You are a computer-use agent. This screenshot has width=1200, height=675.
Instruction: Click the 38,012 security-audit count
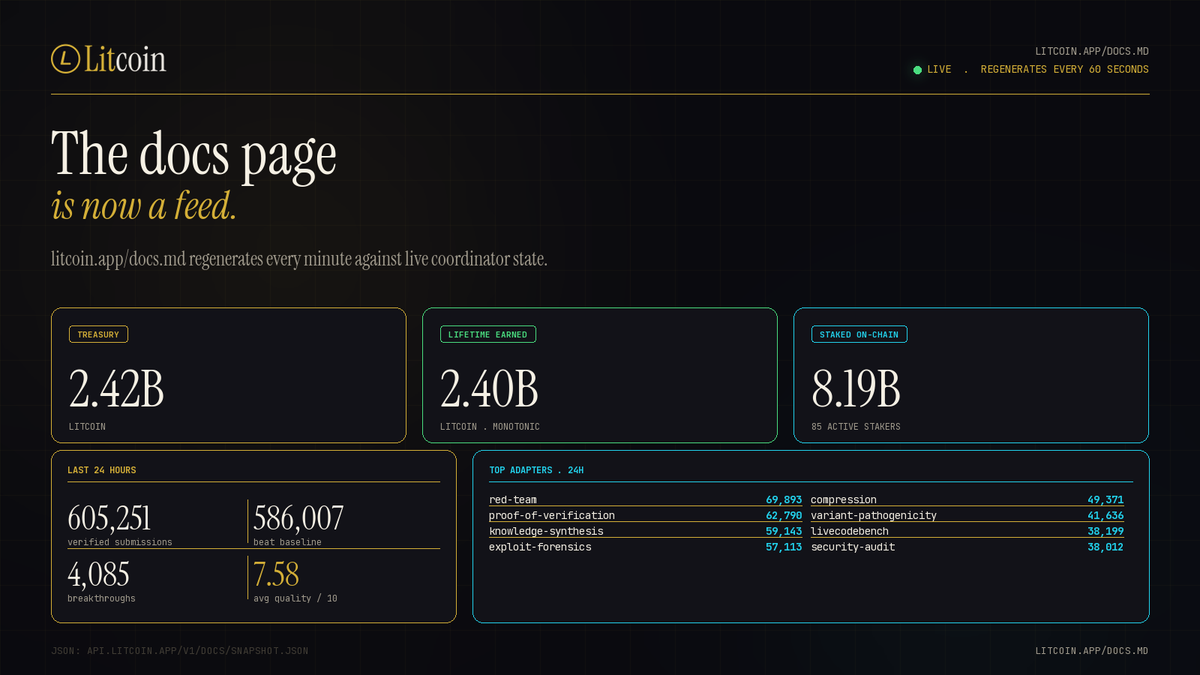pos(1105,548)
